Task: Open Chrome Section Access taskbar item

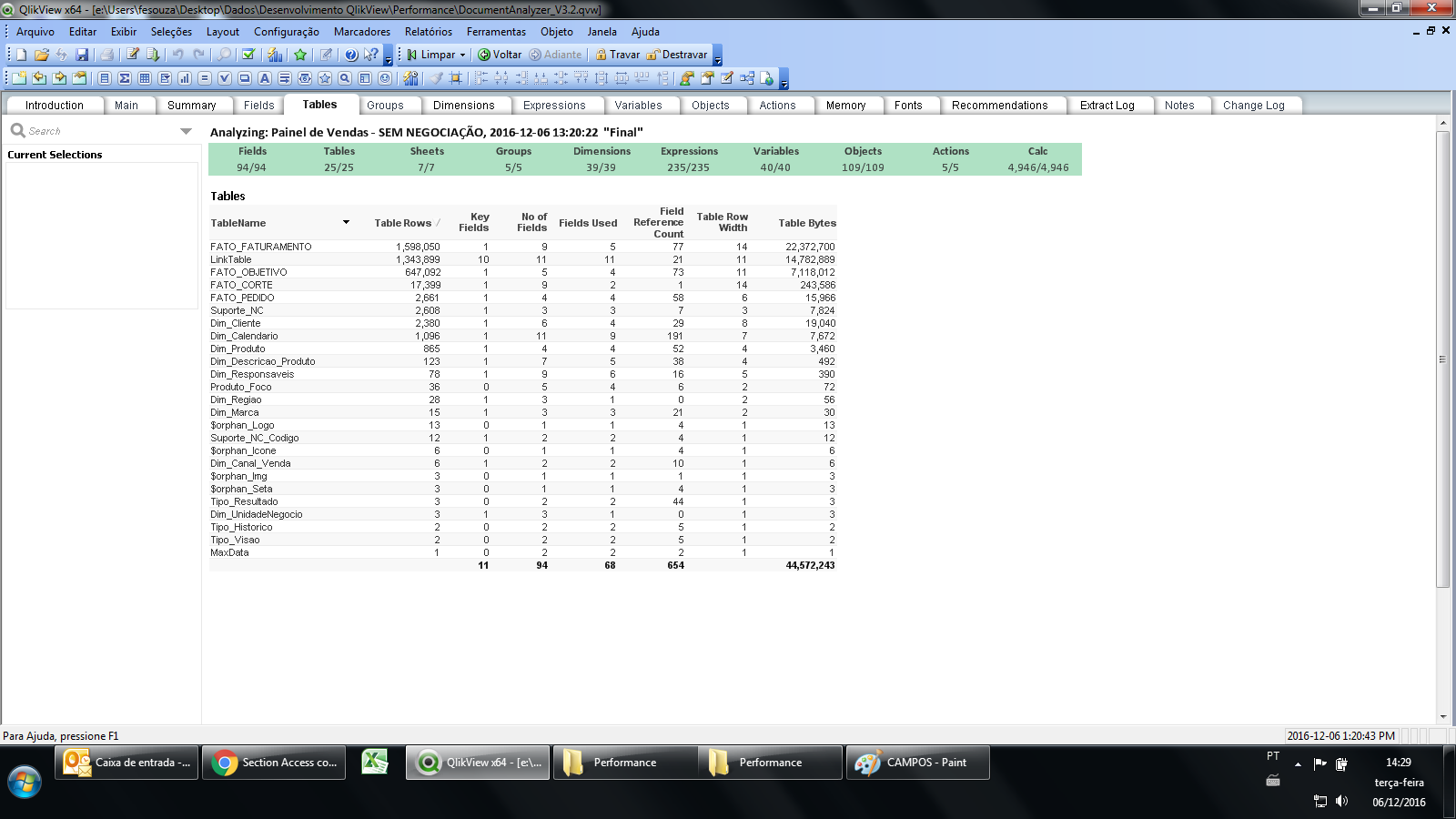Action: (x=273, y=763)
